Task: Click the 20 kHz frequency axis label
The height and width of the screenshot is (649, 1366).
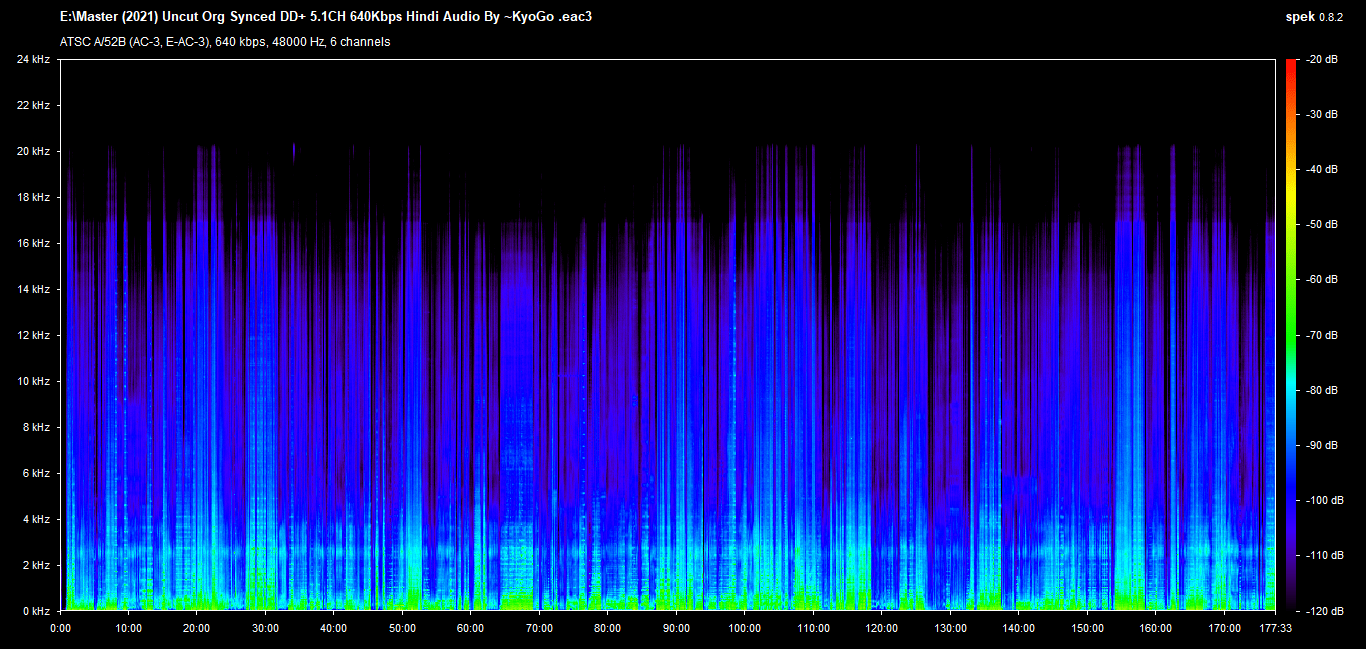Action: click(33, 152)
